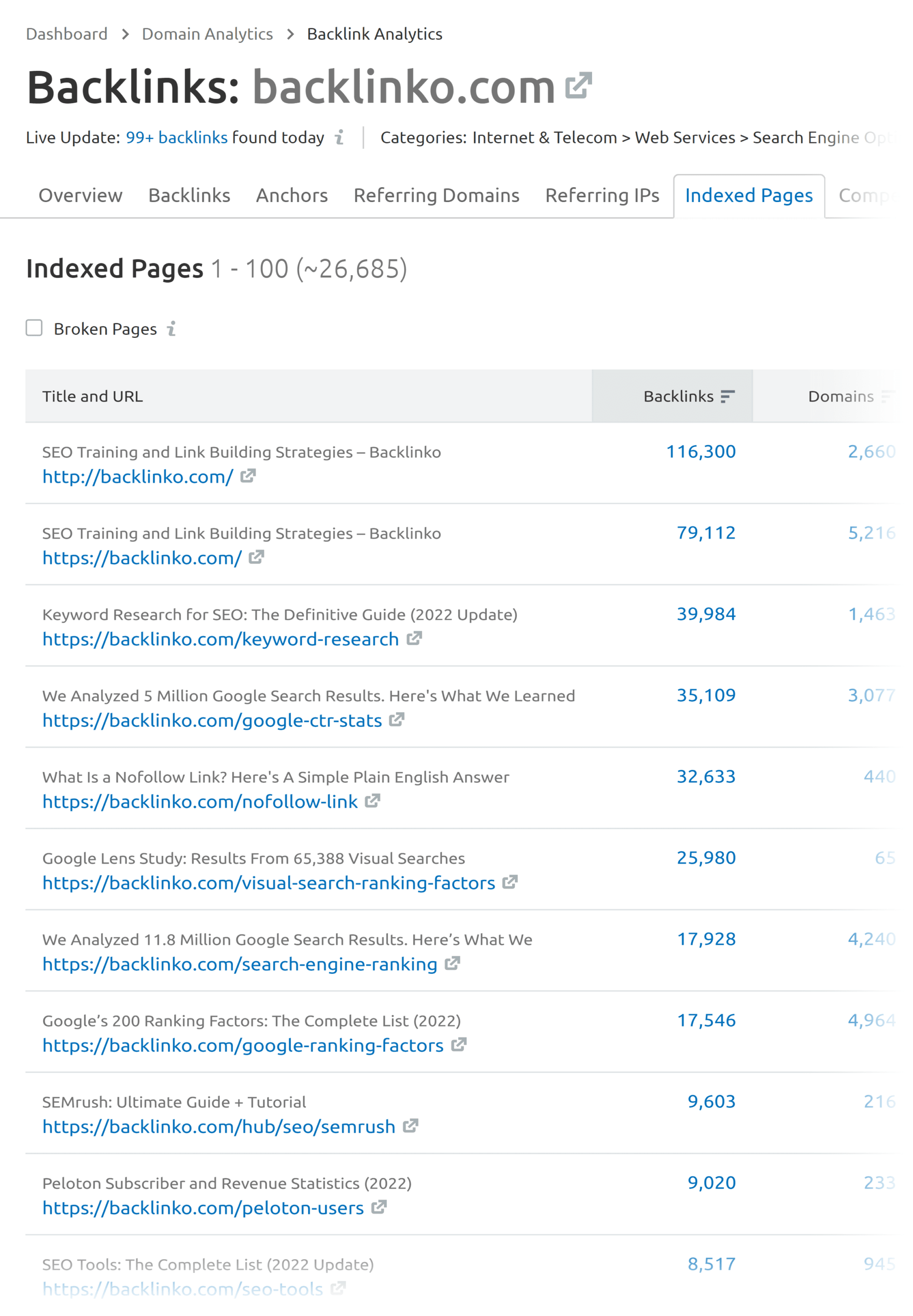Click the info icon next to Live Update

(x=340, y=138)
